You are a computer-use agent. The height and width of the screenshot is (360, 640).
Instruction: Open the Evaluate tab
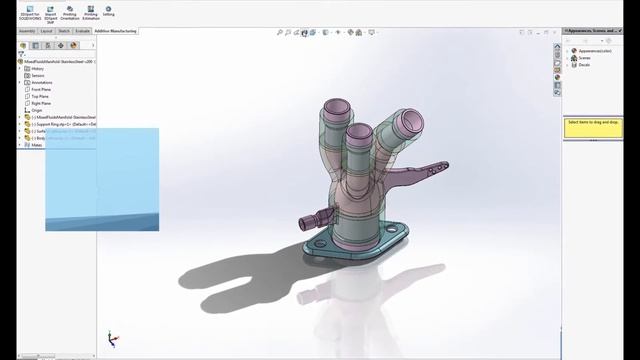point(82,31)
